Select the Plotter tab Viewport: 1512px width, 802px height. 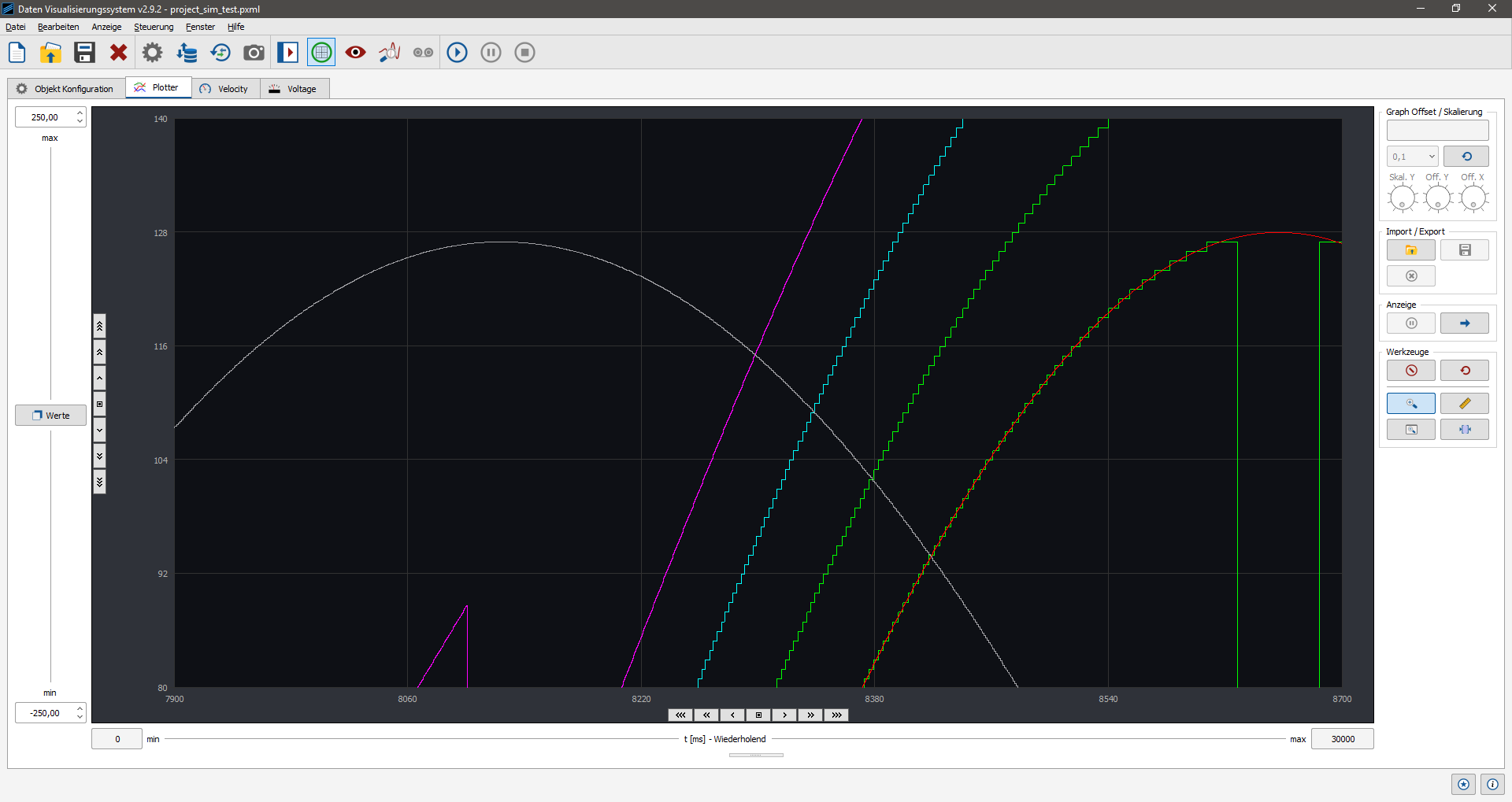click(158, 87)
